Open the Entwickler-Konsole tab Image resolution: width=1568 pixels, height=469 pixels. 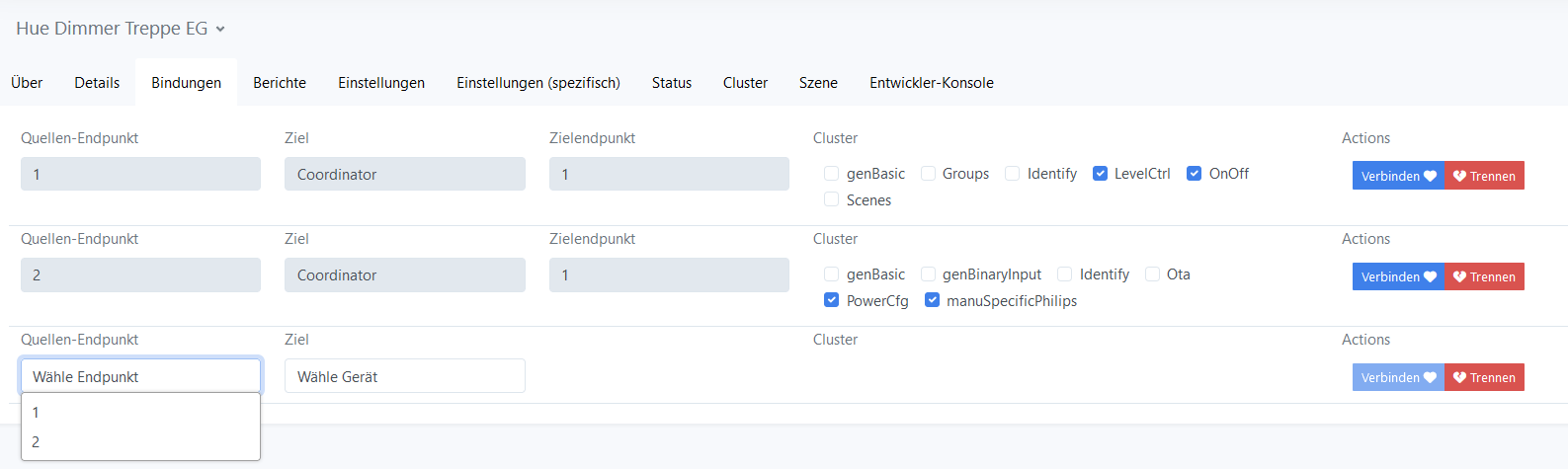pos(931,83)
